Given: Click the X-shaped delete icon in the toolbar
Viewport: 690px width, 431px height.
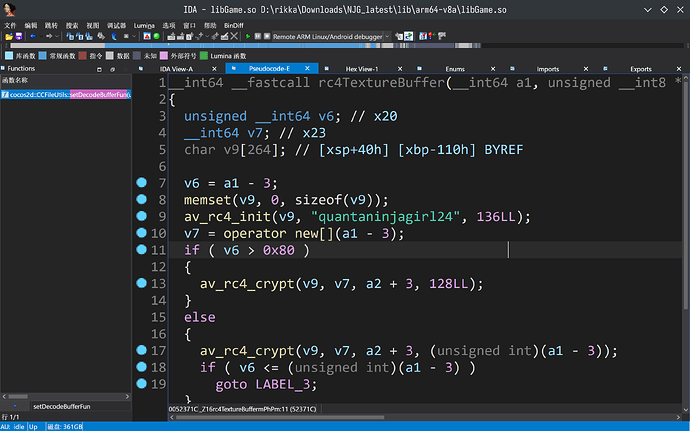Looking at the screenshot, I should tap(234, 36).
